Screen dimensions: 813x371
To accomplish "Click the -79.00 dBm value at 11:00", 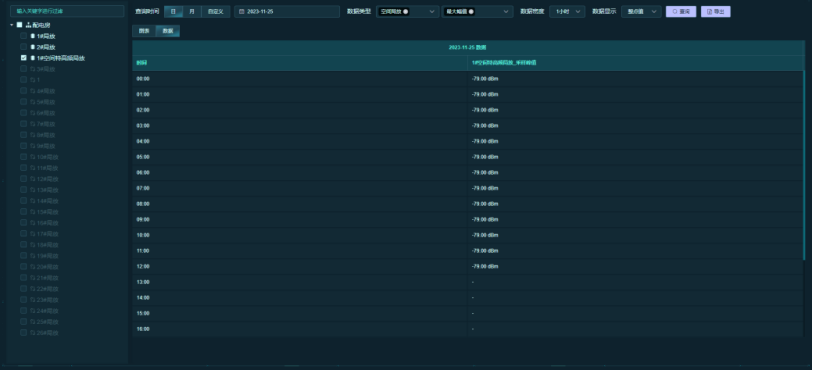I will (x=485, y=251).
